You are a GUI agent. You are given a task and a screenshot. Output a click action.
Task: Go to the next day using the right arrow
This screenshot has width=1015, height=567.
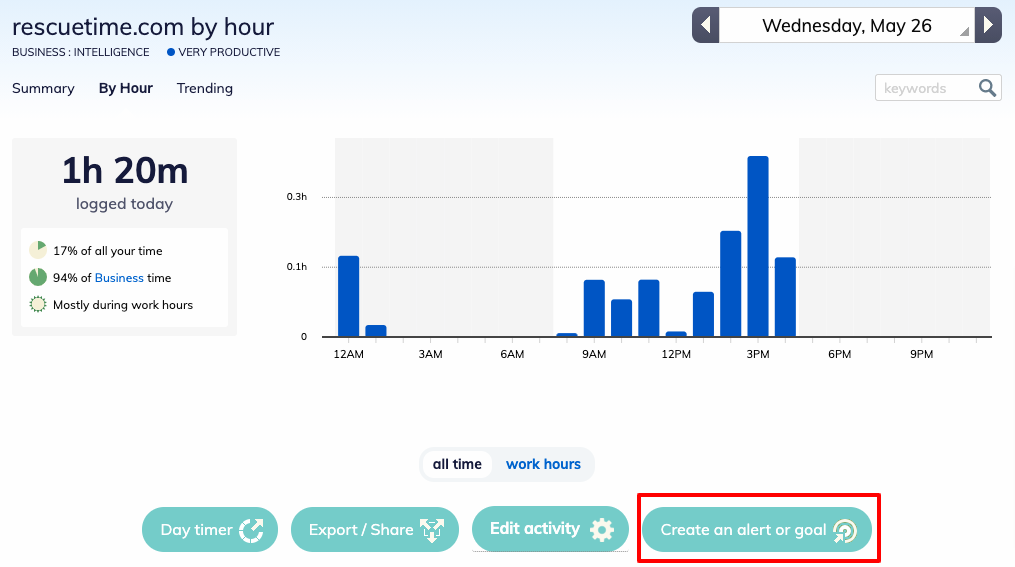(x=988, y=25)
